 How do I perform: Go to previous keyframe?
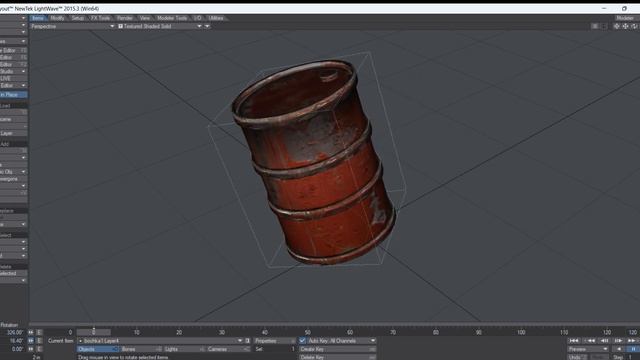590,341
